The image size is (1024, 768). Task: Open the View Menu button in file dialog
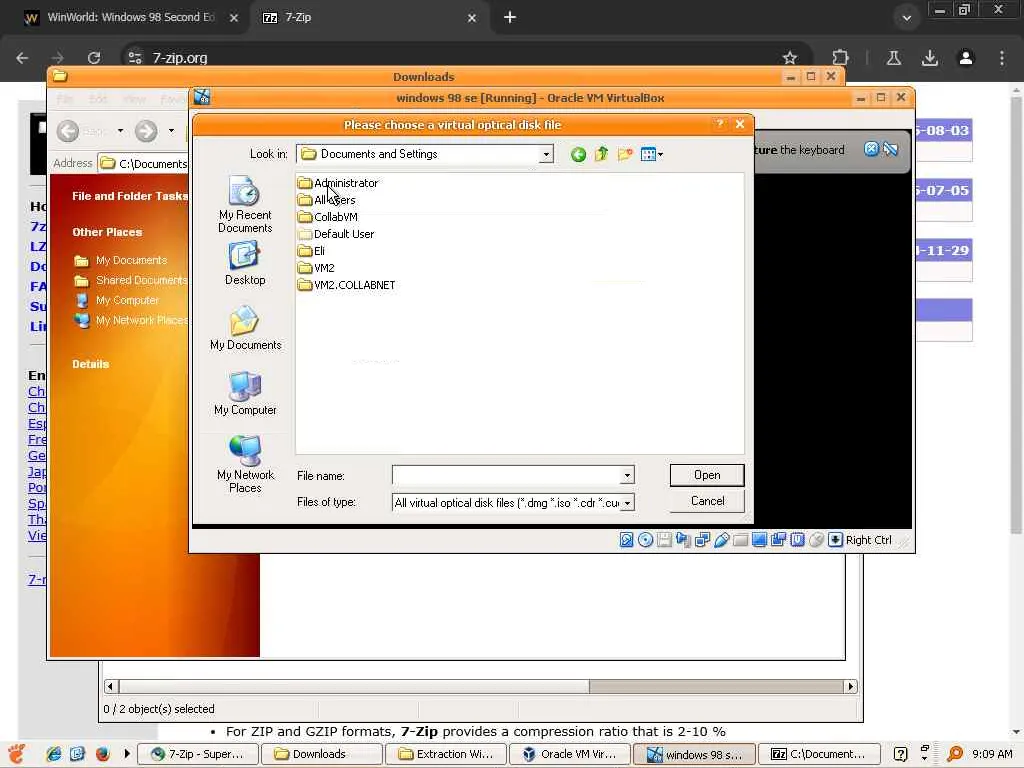click(x=651, y=154)
